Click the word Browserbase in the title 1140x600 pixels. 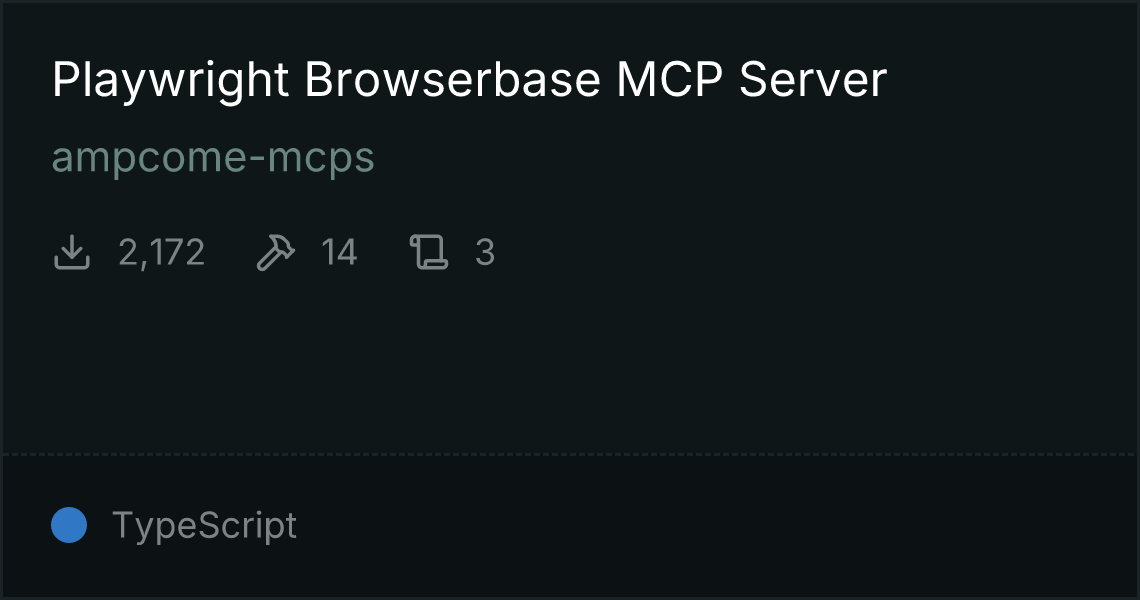click(452, 80)
